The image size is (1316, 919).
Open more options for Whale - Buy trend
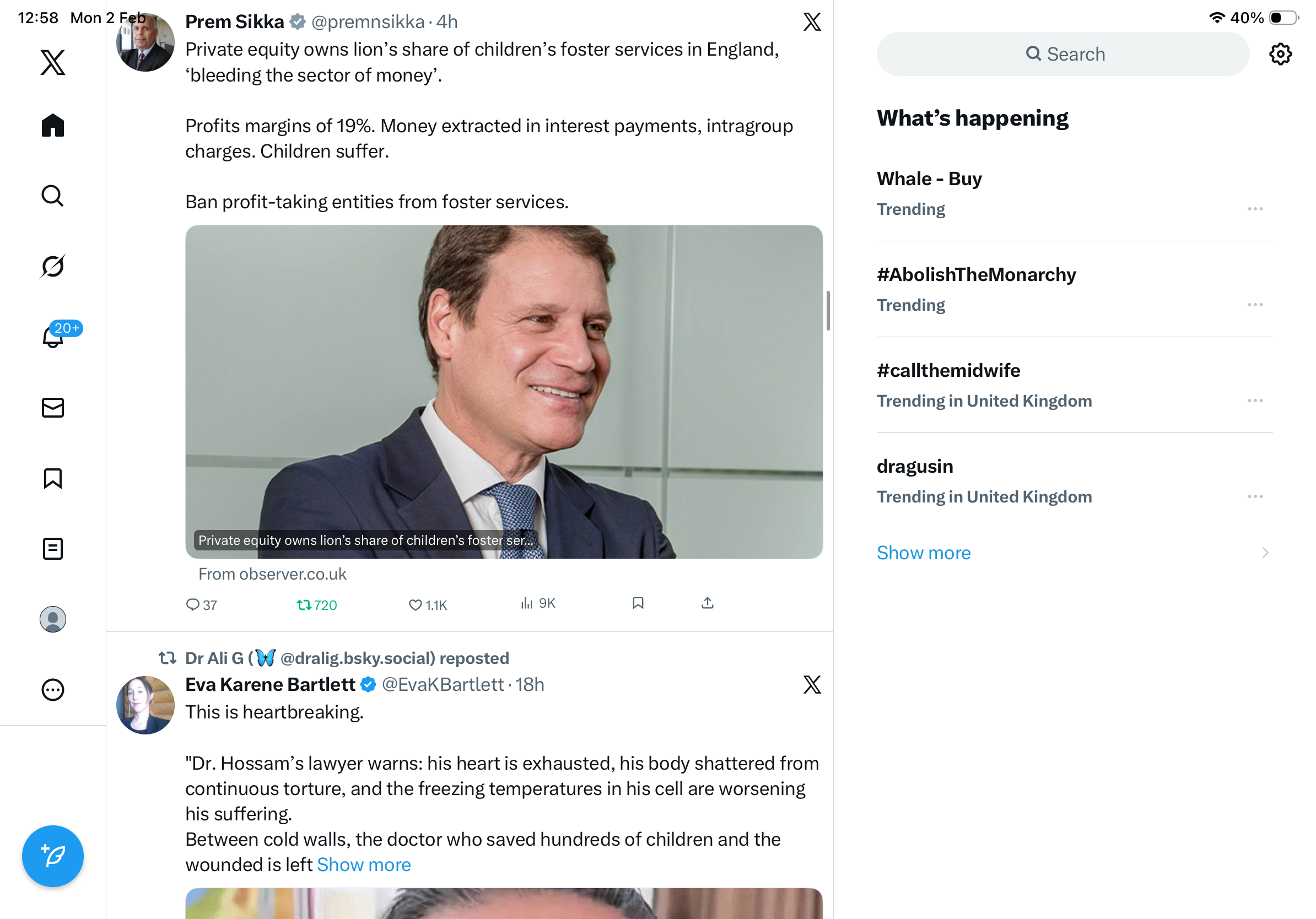1255,209
